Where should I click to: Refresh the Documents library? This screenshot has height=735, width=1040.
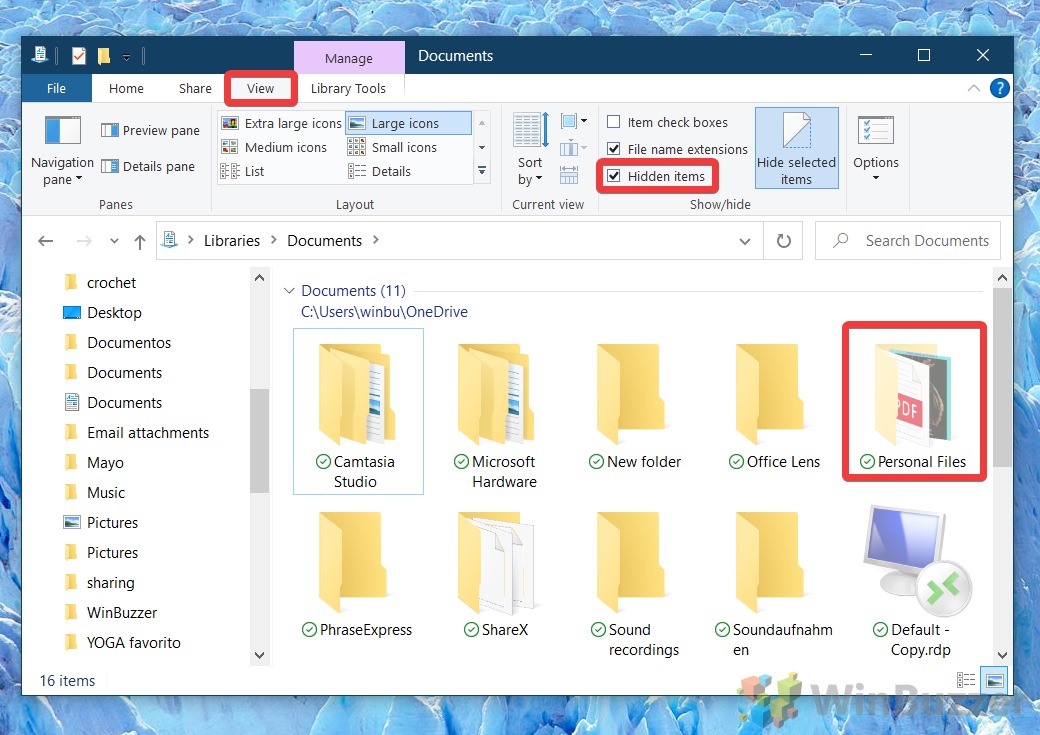point(785,240)
